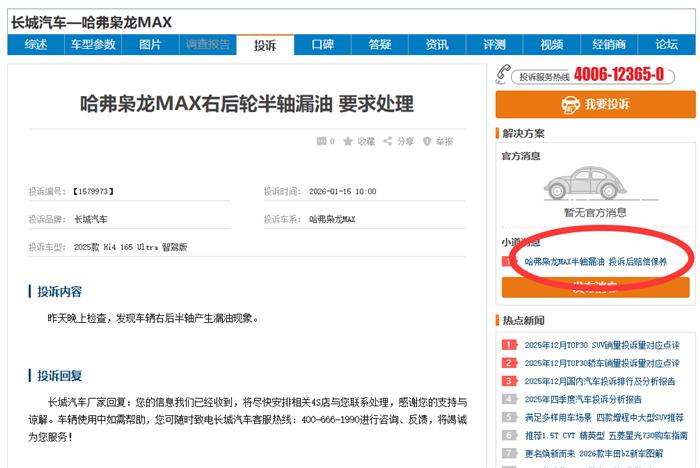Click the car icon in 我要投诉 button
This screenshot has width=700, height=468.
[x=569, y=104]
